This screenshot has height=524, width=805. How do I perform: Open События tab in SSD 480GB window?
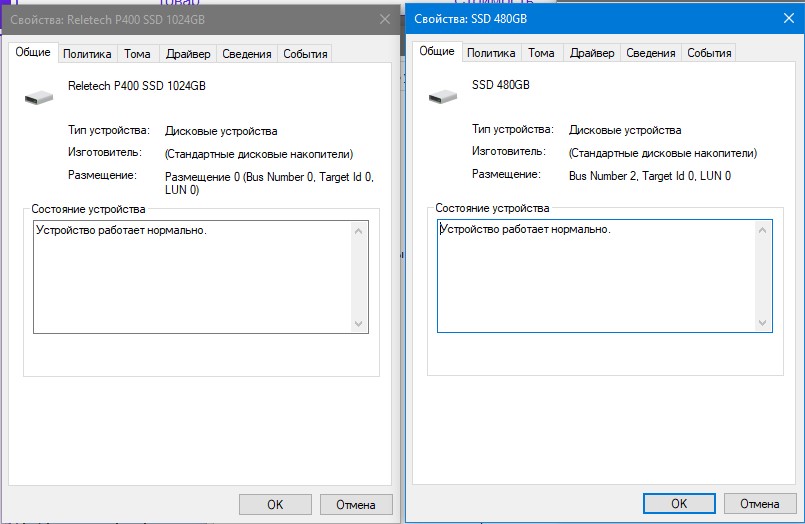click(709, 53)
